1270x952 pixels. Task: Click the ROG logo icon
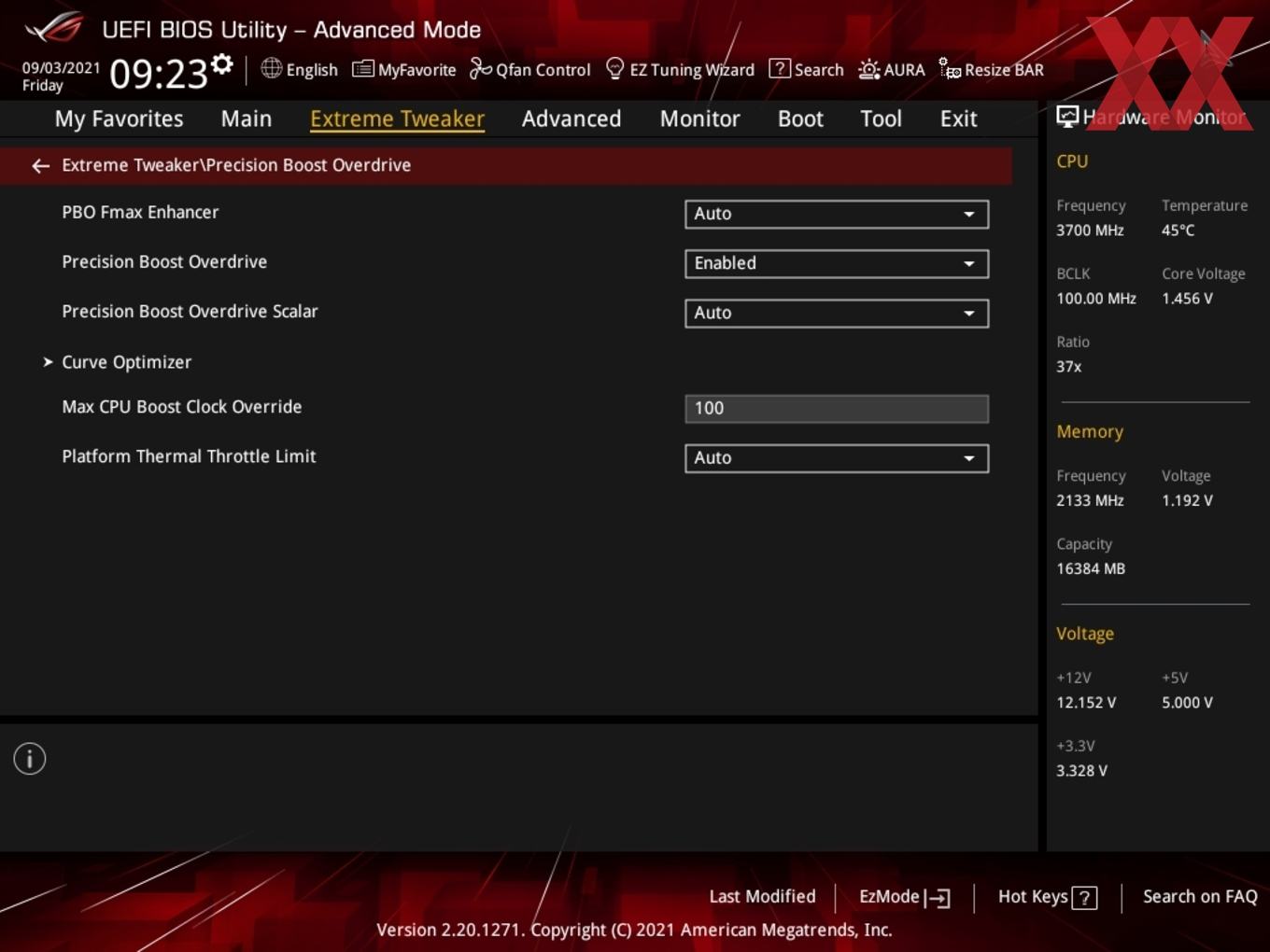pyautogui.click(x=54, y=28)
